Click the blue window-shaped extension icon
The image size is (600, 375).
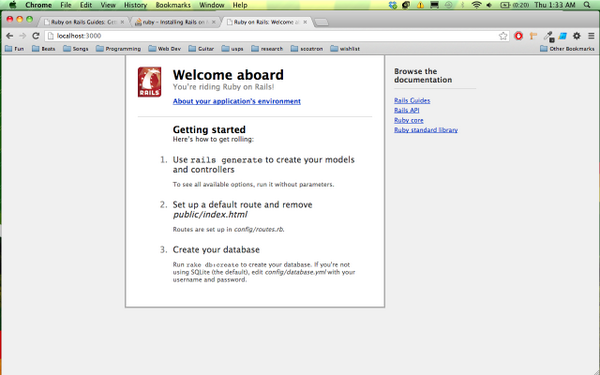[562, 36]
